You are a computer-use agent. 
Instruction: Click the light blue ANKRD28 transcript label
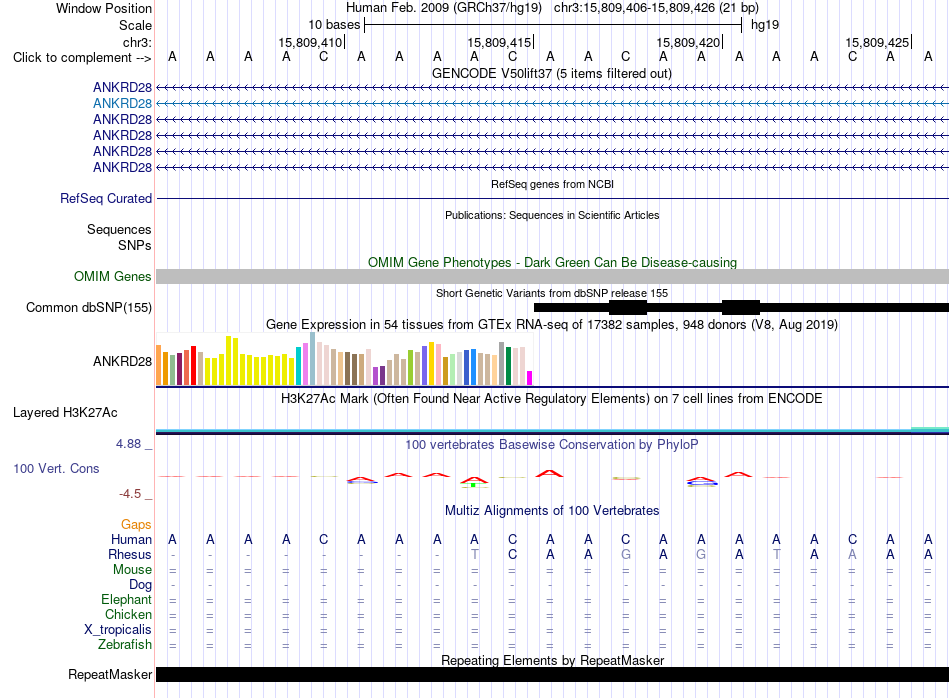(x=122, y=104)
